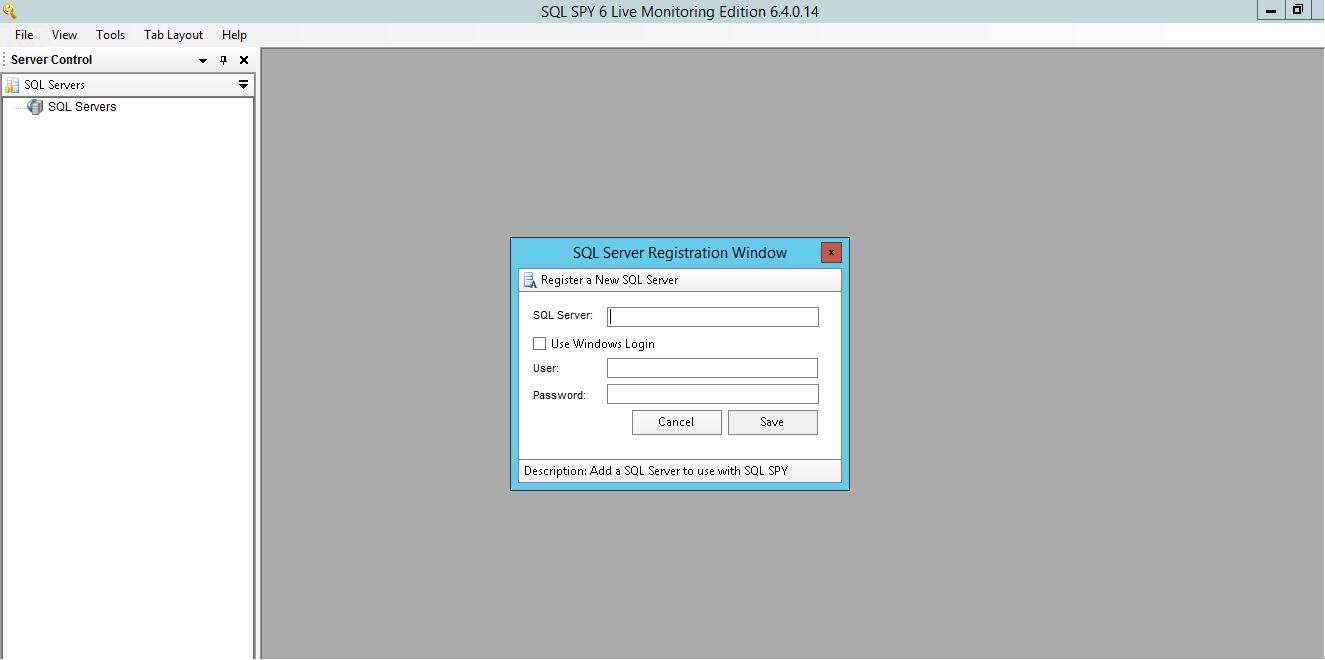Close the SQL Server Registration Window

(831, 253)
